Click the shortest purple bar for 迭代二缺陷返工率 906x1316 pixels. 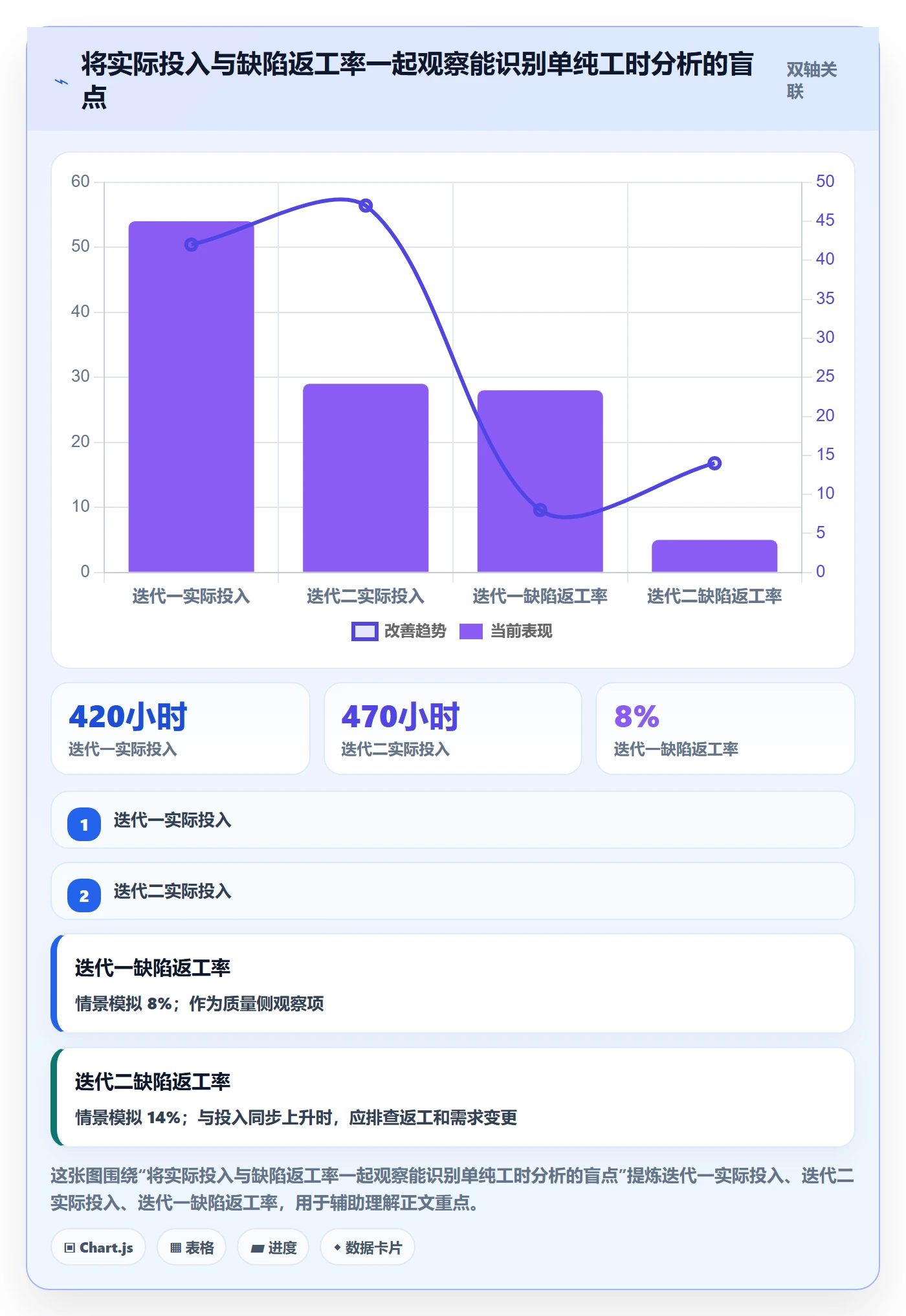click(x=714, y=556)
